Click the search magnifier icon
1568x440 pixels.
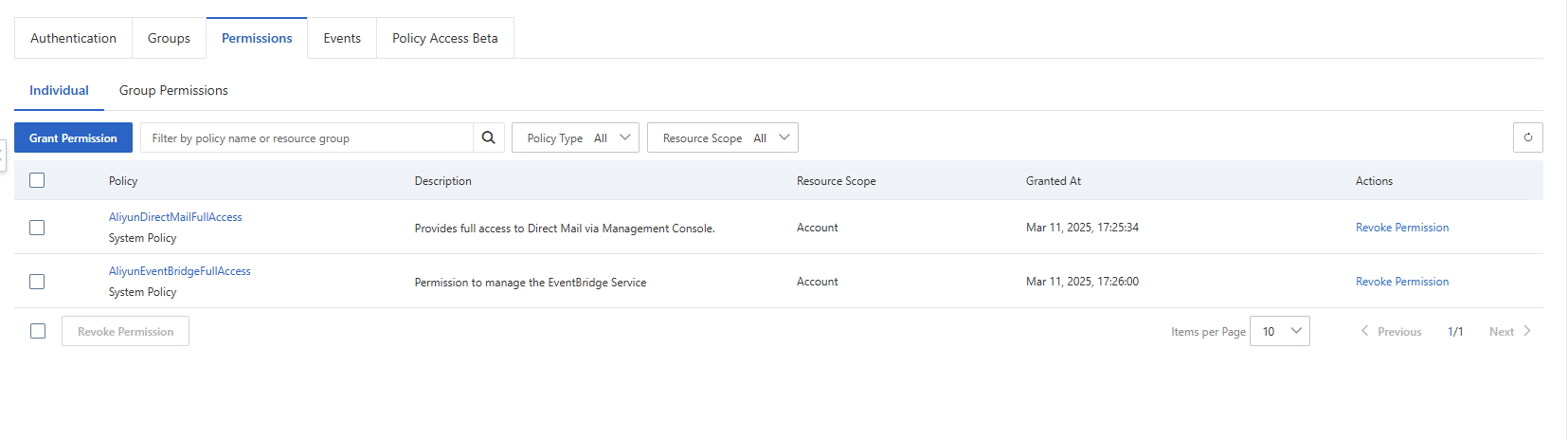pos(488,137)
